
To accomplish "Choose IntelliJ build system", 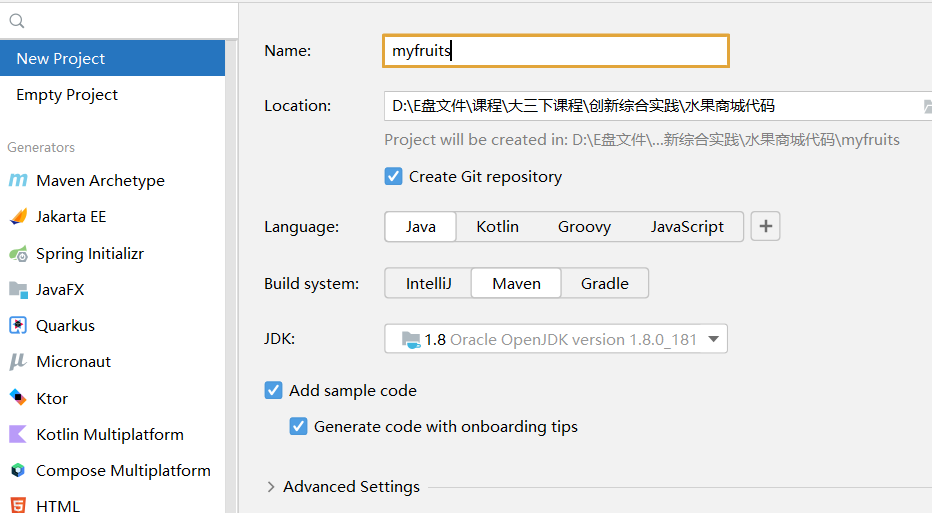I will 429,284.
